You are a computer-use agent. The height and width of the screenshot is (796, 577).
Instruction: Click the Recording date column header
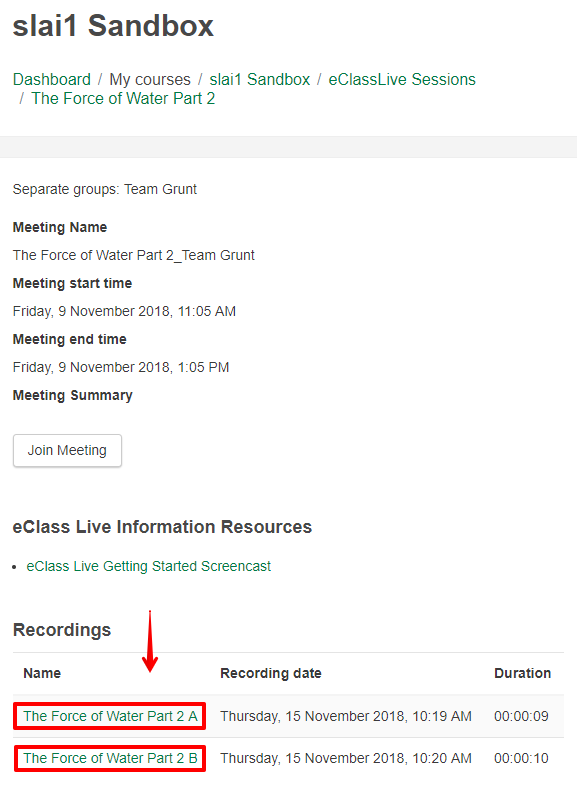coord(270,673)
